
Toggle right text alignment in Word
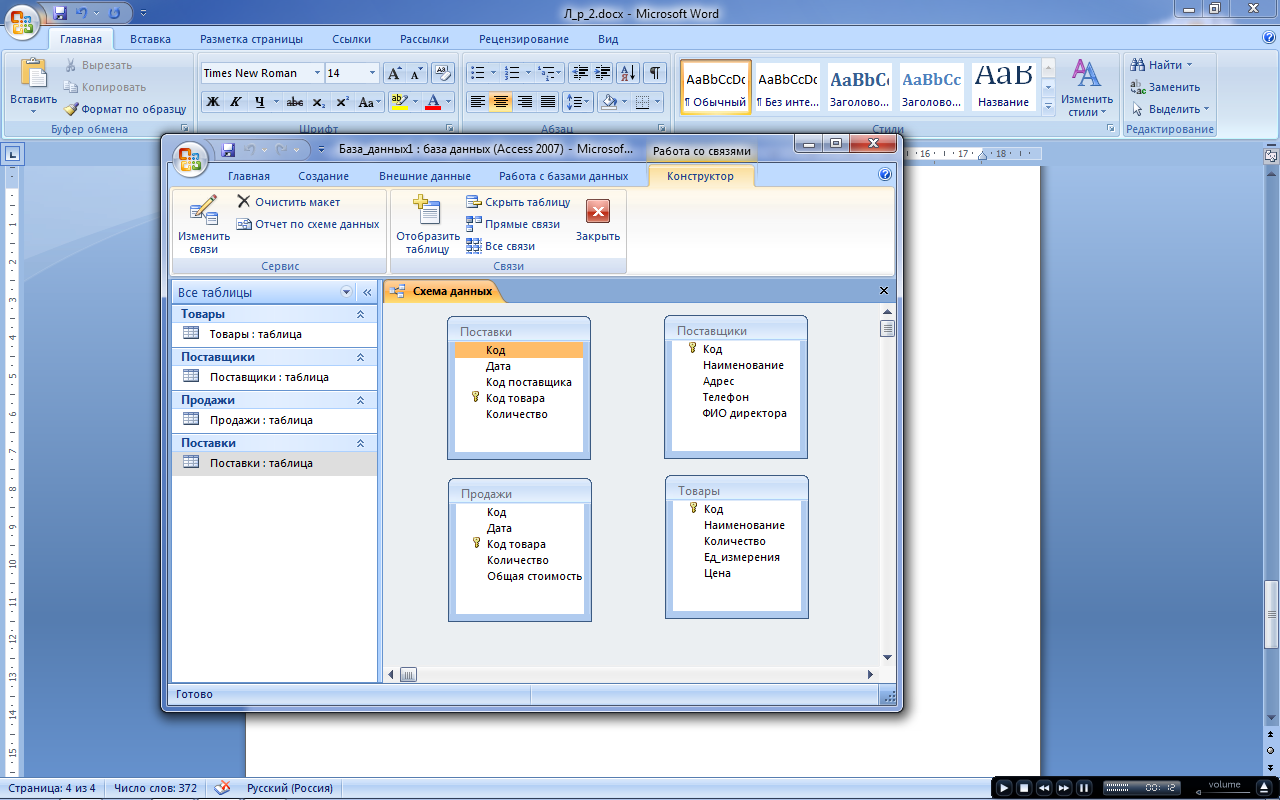(x=524, y=102)
